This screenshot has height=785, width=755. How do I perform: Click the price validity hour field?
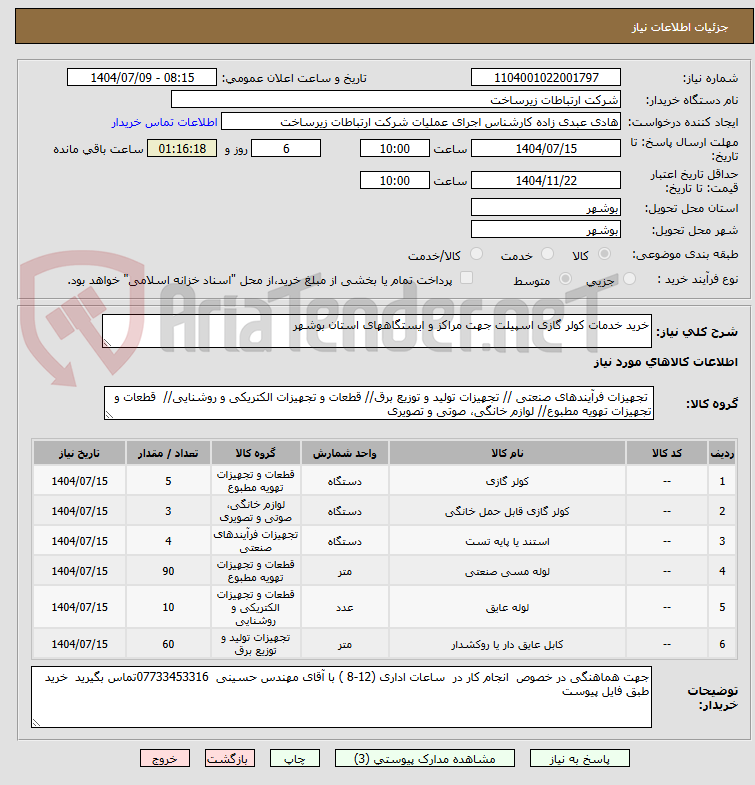tap(395, 180)
